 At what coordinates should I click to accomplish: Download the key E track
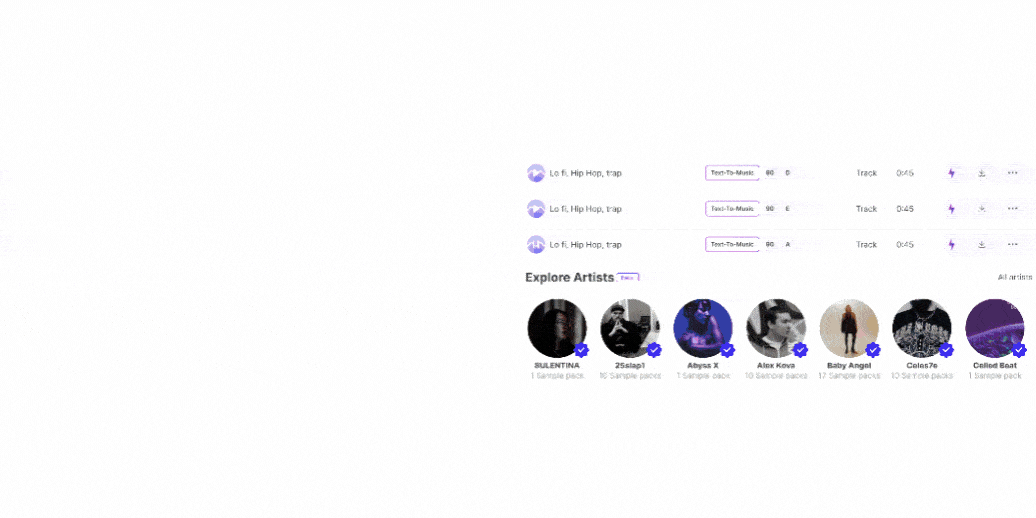(x=982, y=209)
